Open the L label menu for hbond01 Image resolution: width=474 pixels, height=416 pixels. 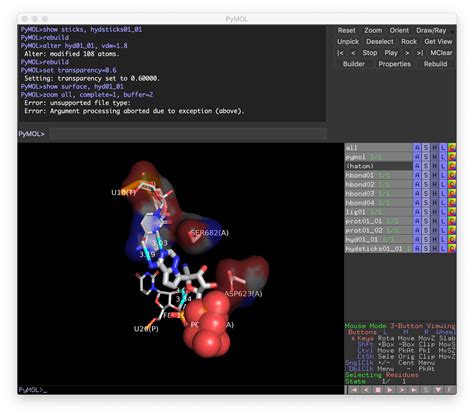[x=443, y=175]
